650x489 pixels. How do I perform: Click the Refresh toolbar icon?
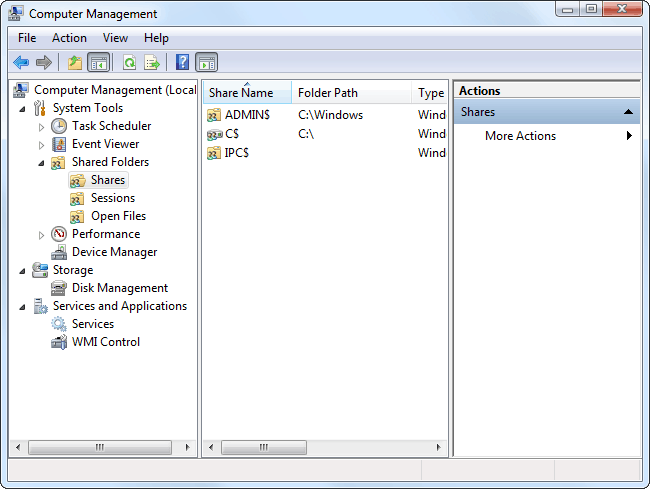[x=129, y=63]
